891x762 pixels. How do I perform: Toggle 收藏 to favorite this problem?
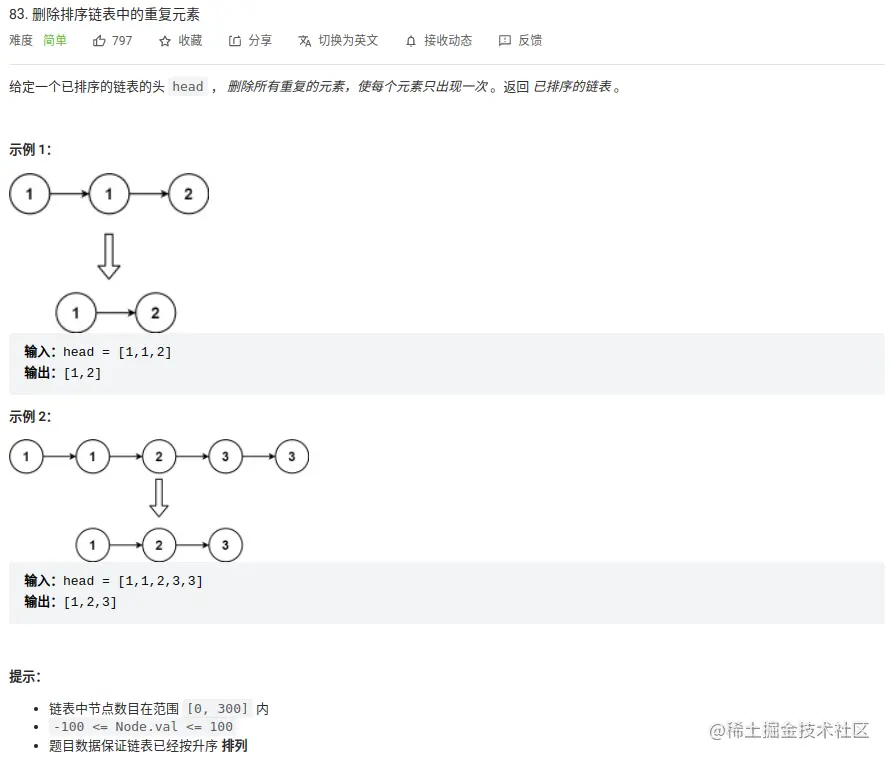pos(190,41)
